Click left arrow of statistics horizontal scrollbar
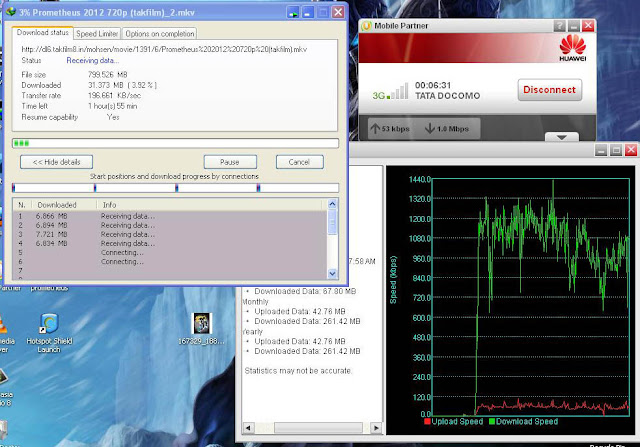640x447 pixels. (248, 428)
